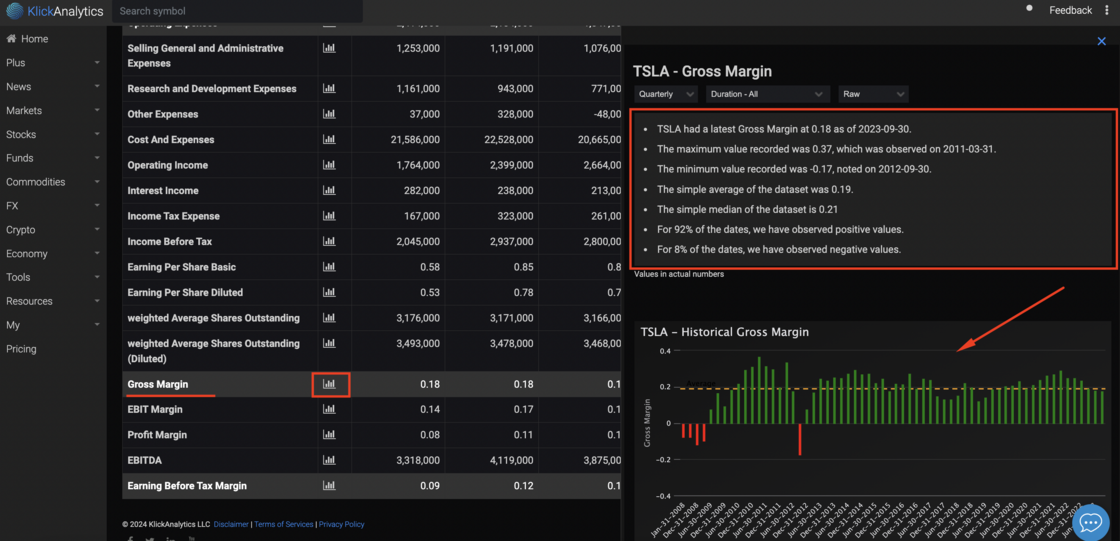Click the Cost And Expenses value 22,528,000

[x=509, y=139]
